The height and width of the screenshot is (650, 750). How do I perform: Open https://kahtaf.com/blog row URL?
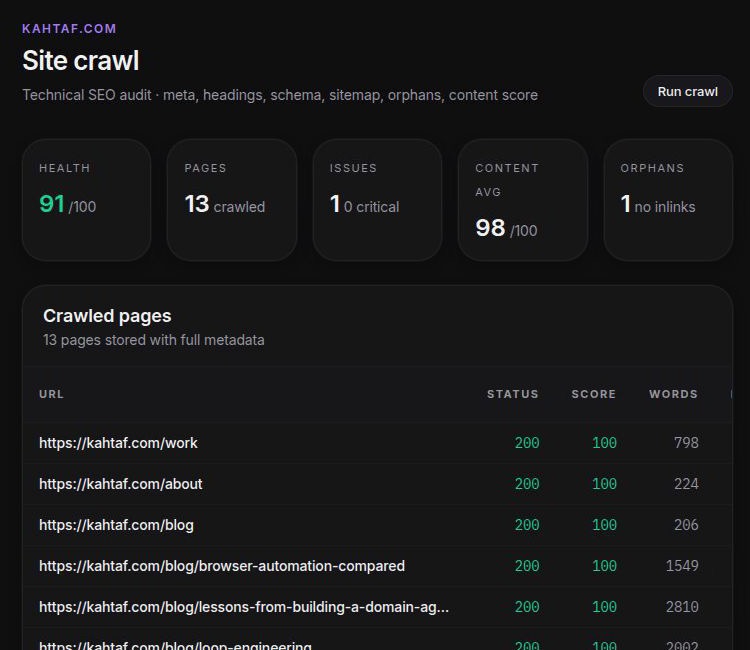[116, 525]
